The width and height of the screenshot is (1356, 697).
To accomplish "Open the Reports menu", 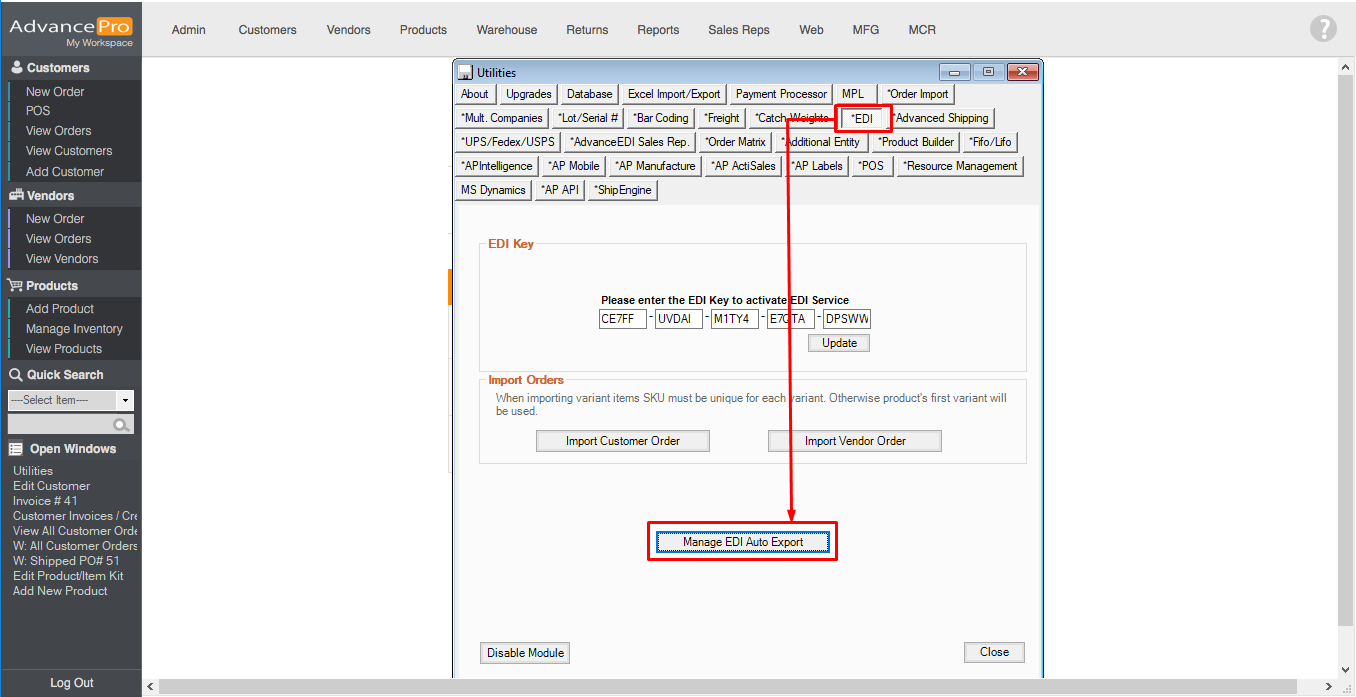I will 658,30.
